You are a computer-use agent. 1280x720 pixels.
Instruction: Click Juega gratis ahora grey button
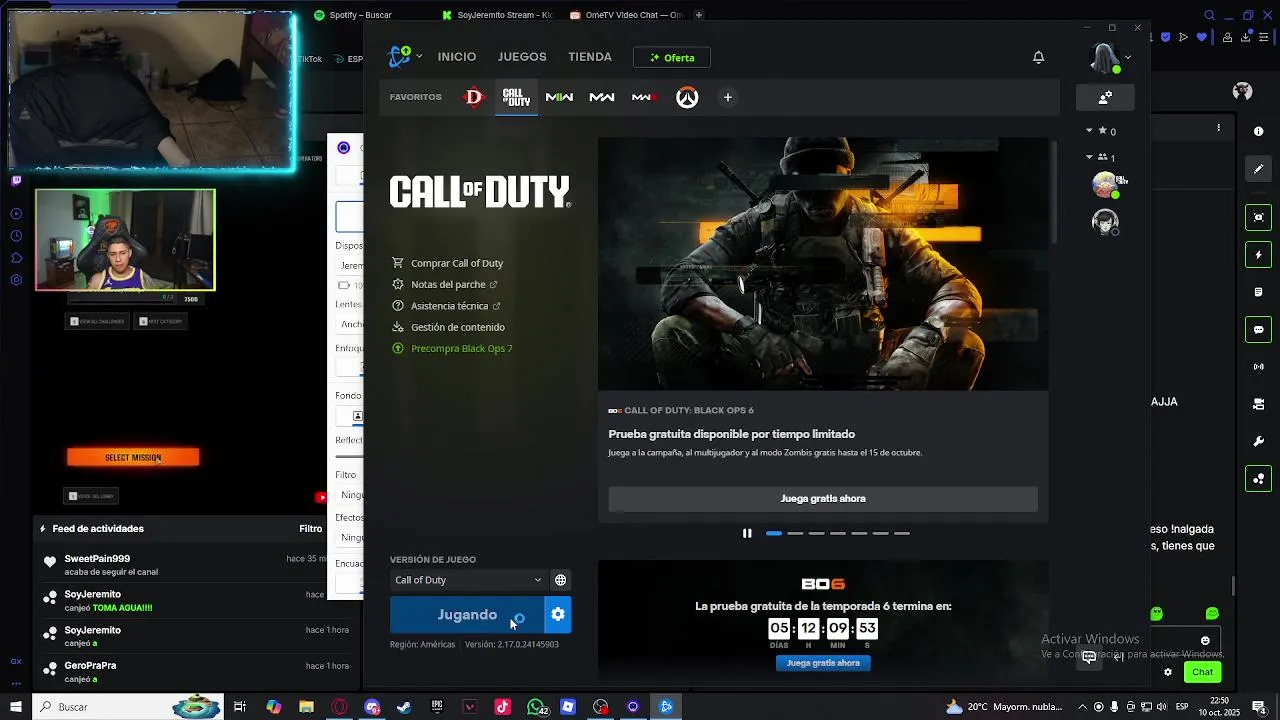[823, 498]
